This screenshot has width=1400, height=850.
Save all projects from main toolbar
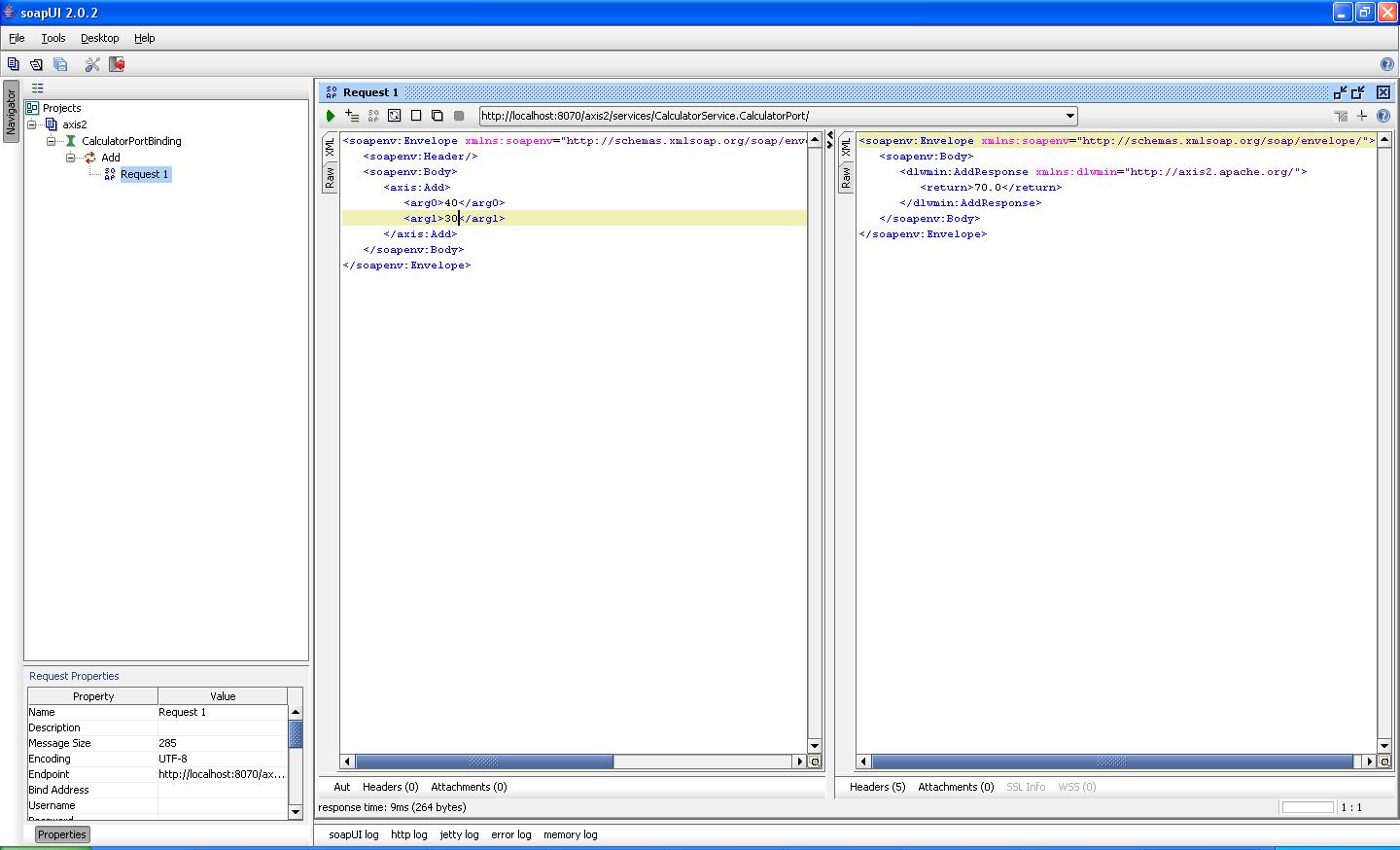click(60, 64)
